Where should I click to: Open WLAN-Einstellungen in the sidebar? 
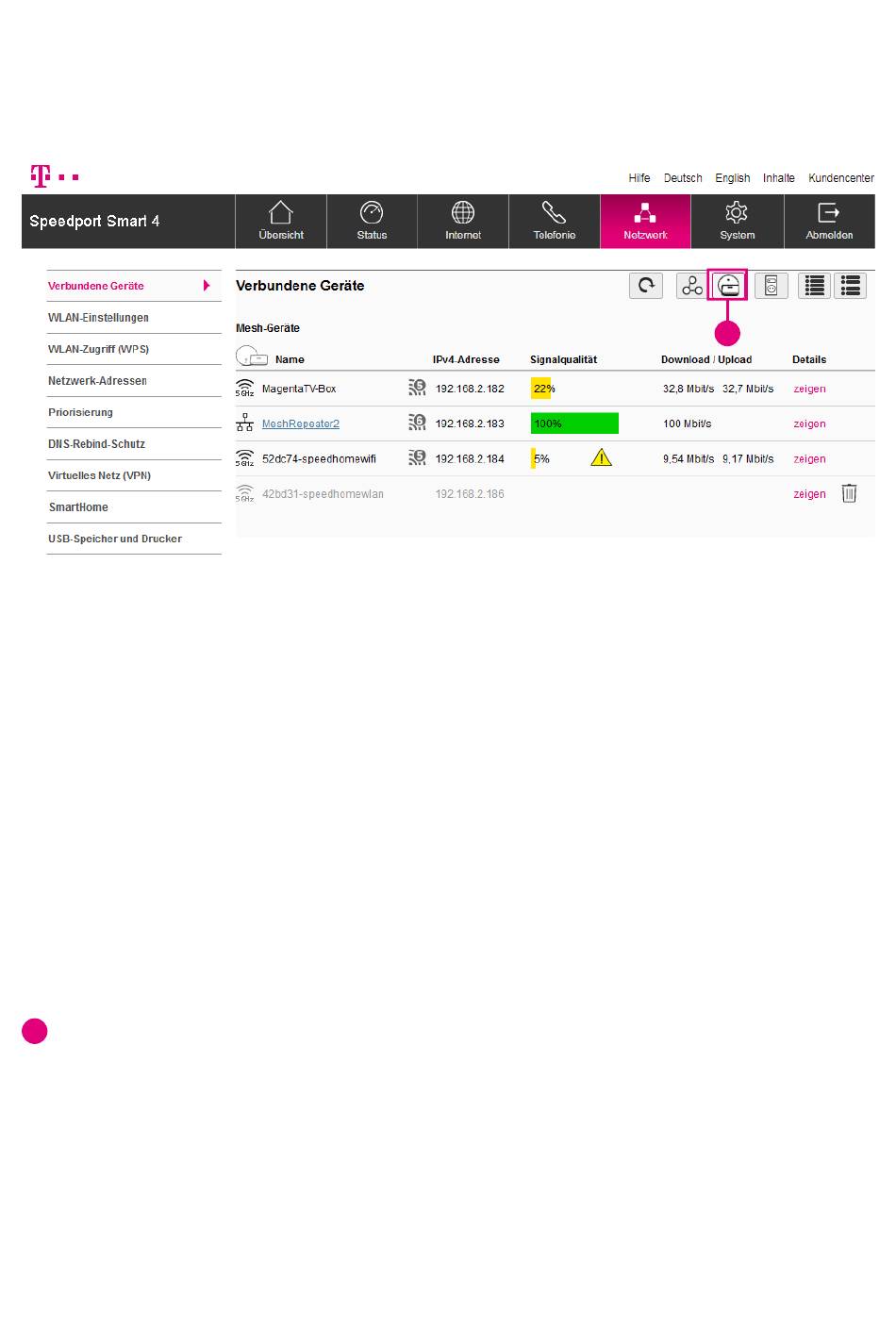134,318
